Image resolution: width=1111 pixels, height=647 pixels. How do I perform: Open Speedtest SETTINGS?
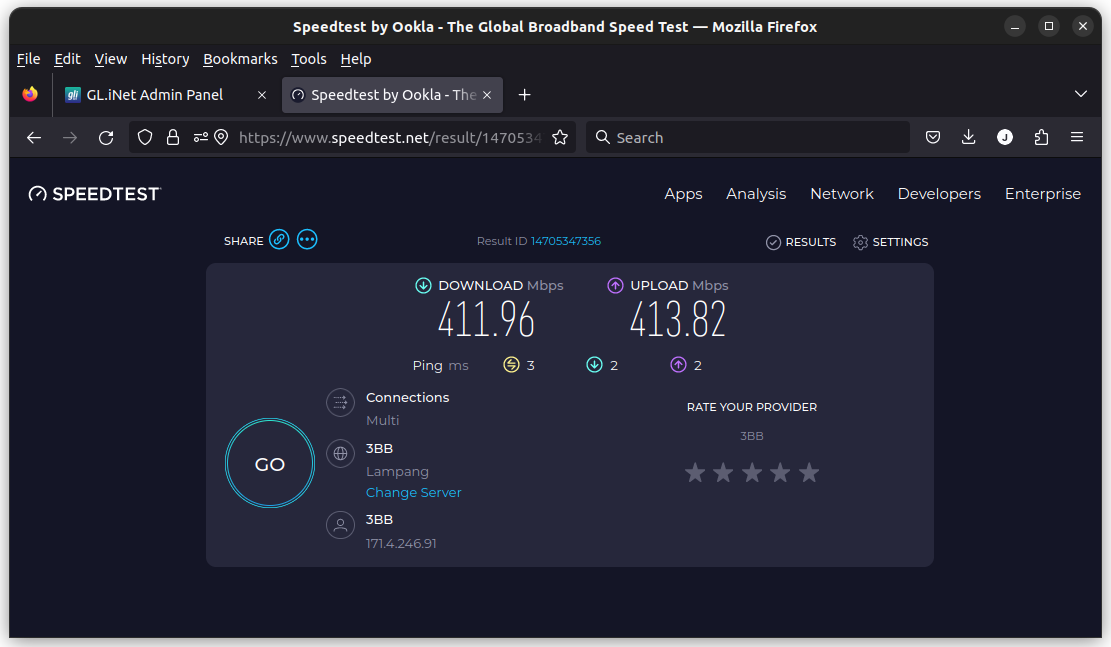[x=890, y=242]
